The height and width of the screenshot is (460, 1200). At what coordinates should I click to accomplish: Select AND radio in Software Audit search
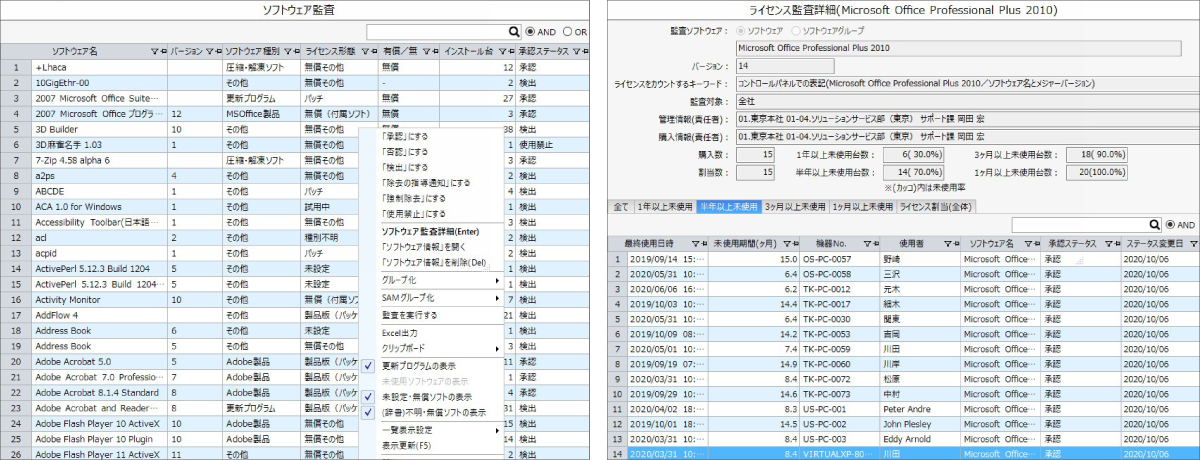coord(530,31)
